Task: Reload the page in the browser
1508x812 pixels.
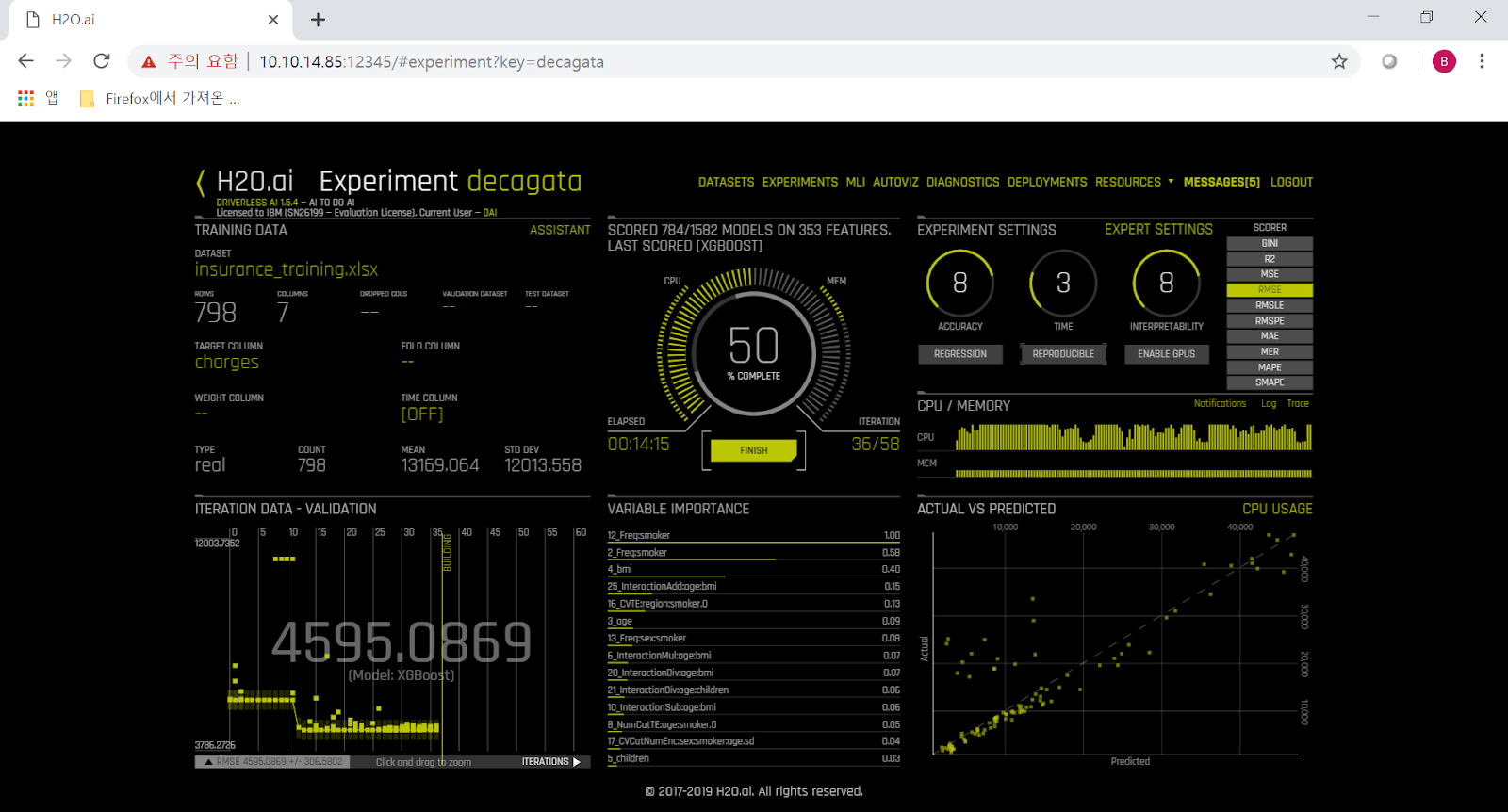Action: (102, 61)
